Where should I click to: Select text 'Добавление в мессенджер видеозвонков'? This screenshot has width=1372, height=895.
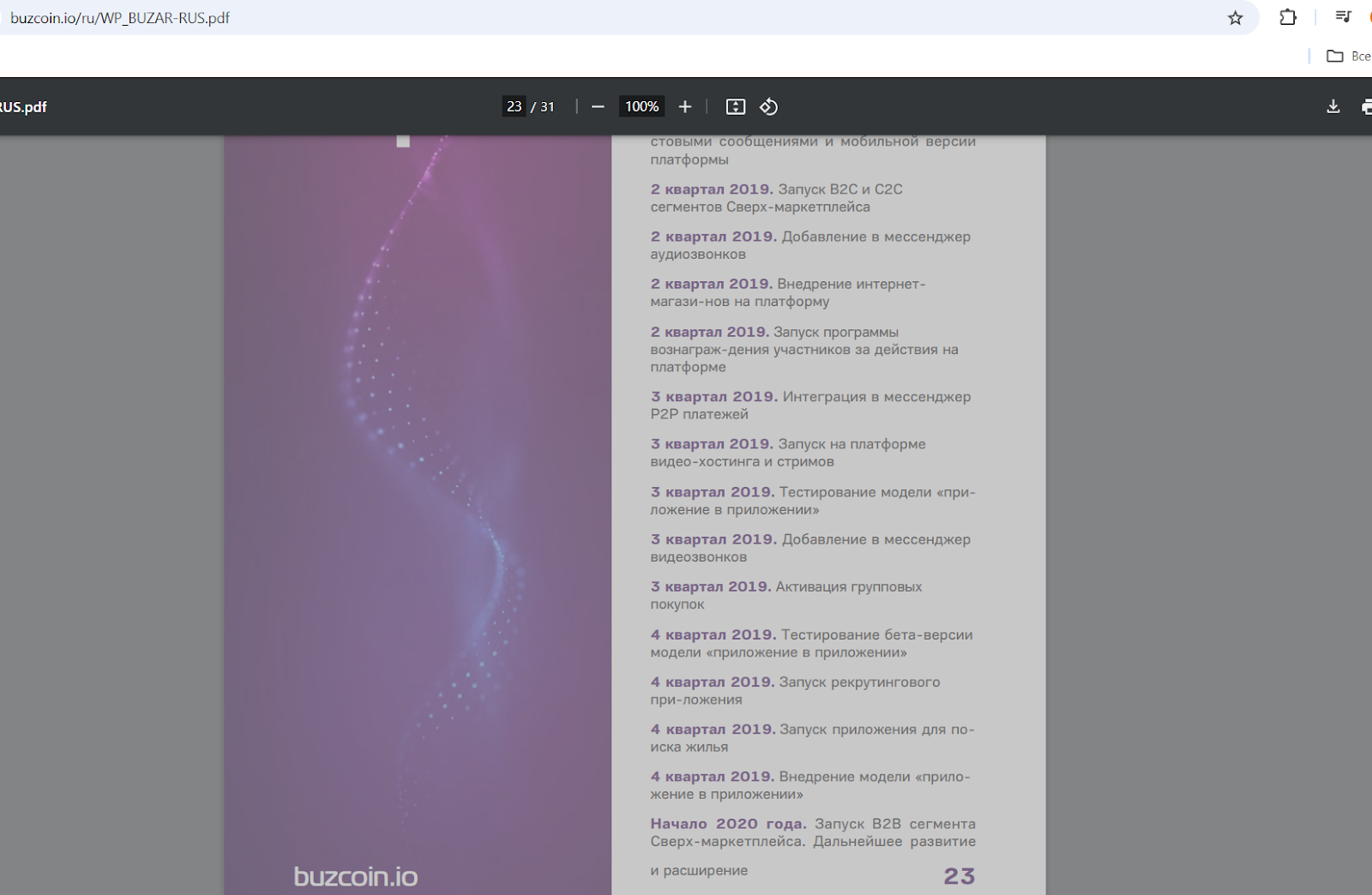pos(810,548)
